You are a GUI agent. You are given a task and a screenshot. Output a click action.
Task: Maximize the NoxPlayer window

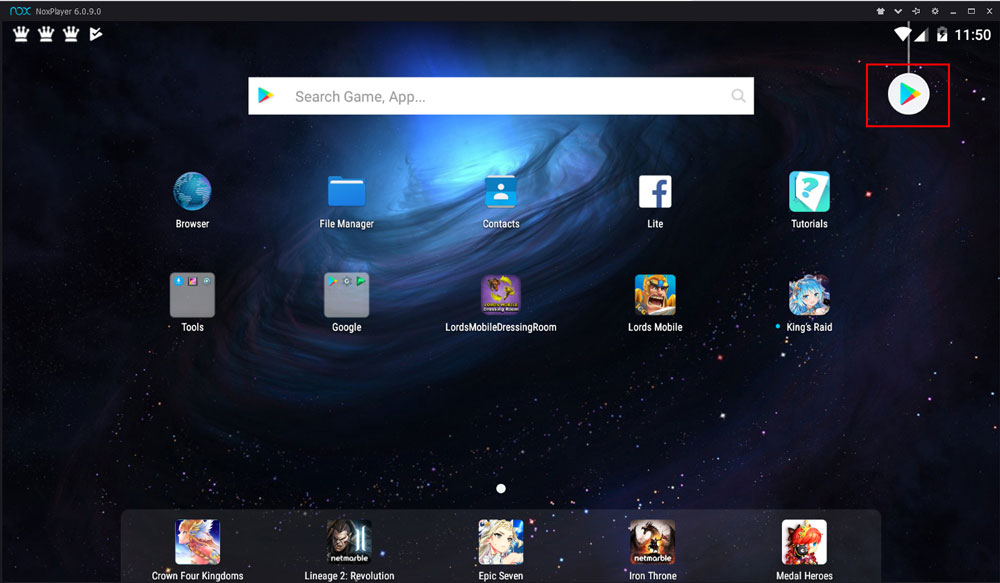click(971, 11)
